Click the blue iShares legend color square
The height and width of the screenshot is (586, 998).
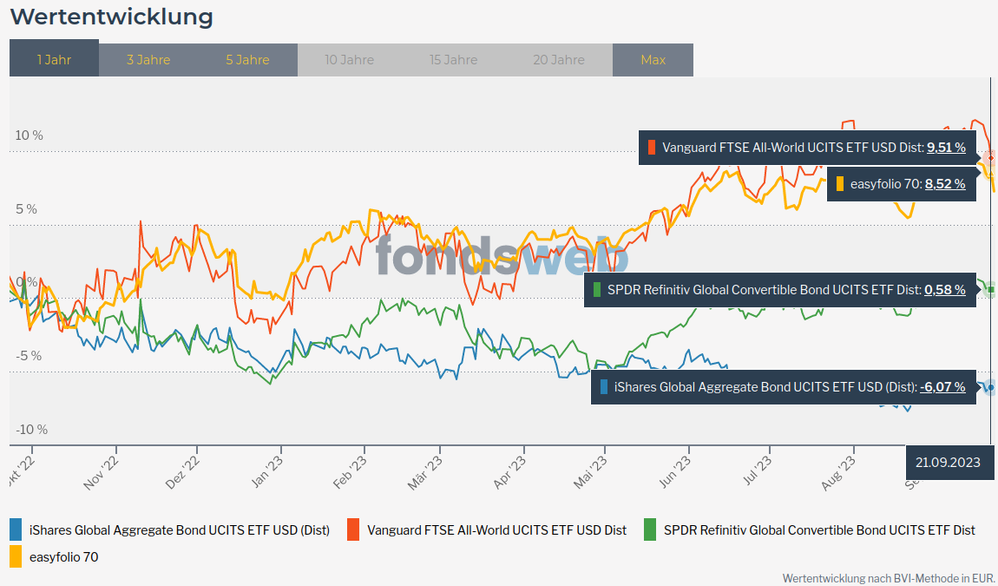tap(16, 529)
